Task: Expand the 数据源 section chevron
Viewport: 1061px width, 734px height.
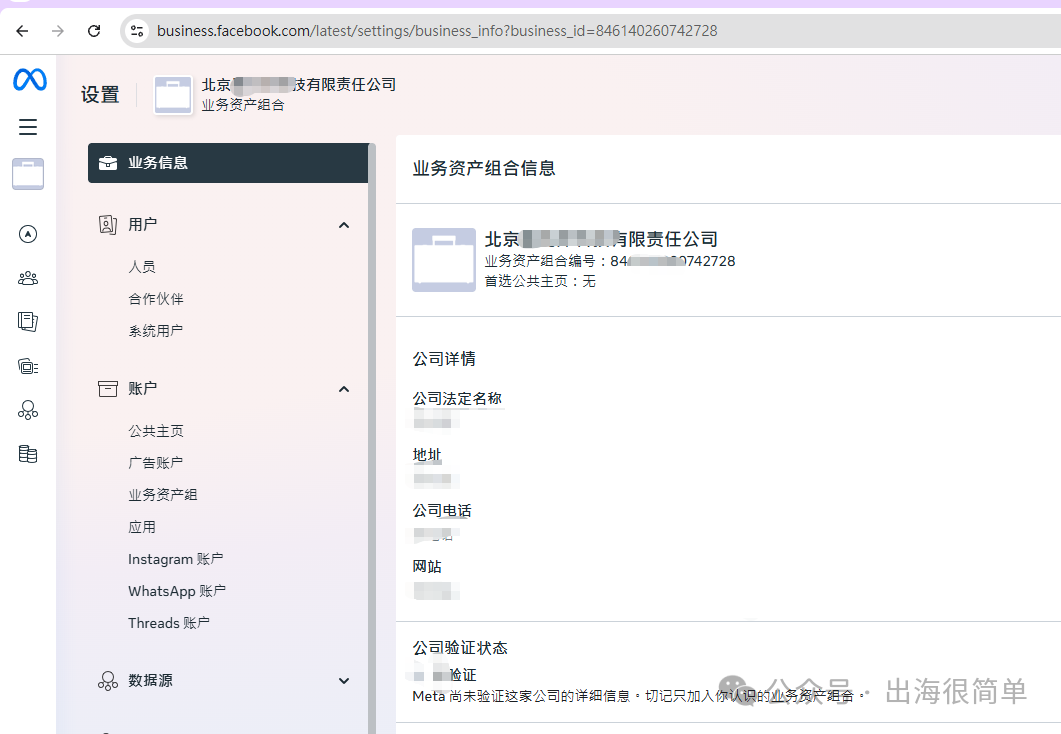Action: coord(344,681)
